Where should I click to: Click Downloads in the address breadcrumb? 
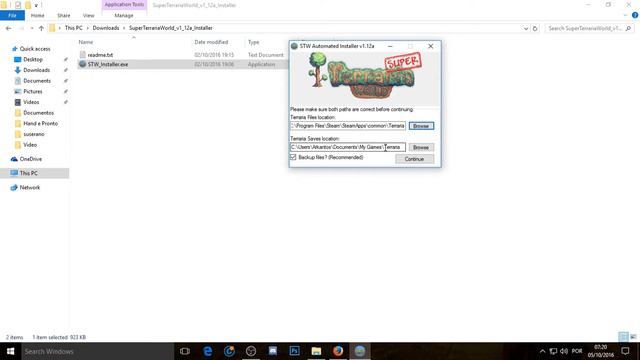point(106,28)
